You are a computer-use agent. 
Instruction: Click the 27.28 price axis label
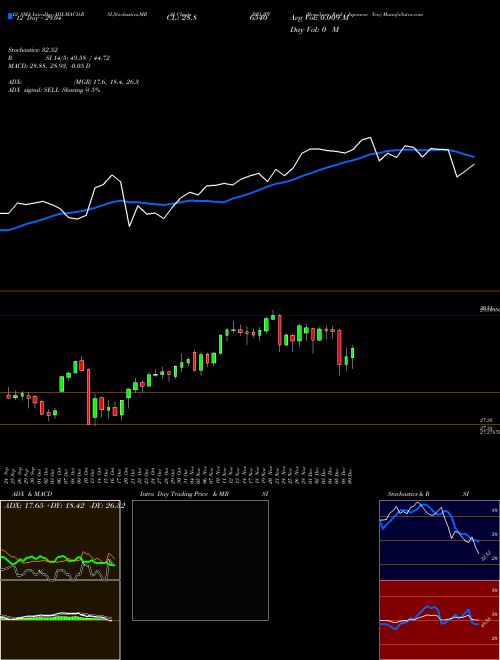[x=485, y=420]
